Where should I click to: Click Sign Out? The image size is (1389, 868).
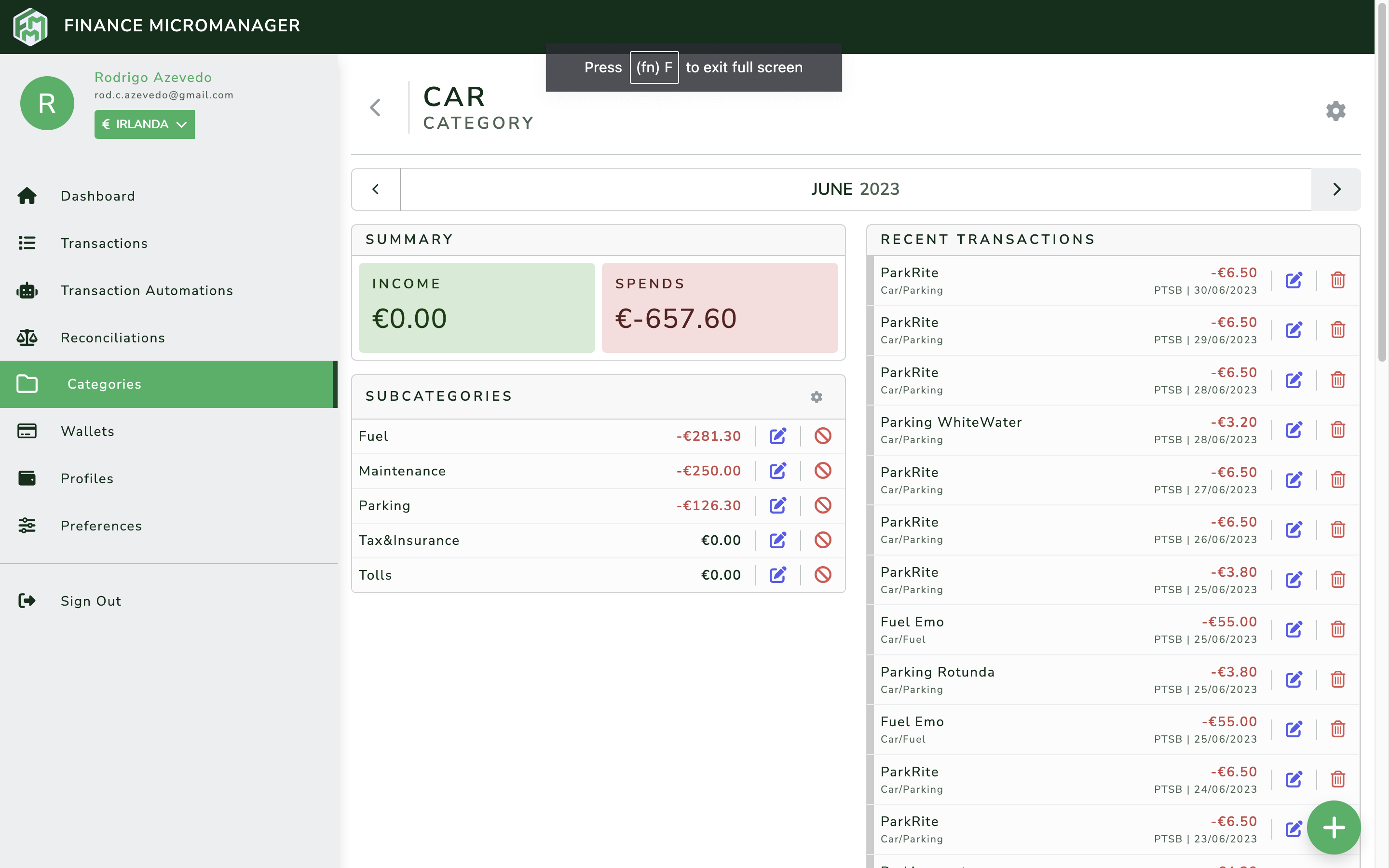[91, 601]
